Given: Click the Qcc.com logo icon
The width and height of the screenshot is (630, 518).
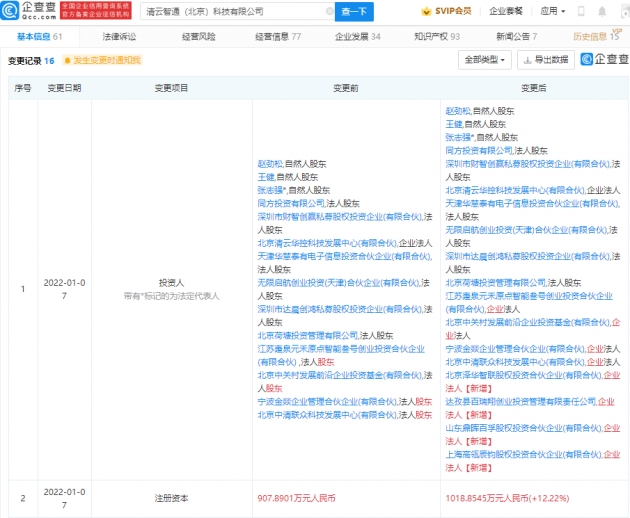Looking at the screenshot, I should (x=10, y=10).
